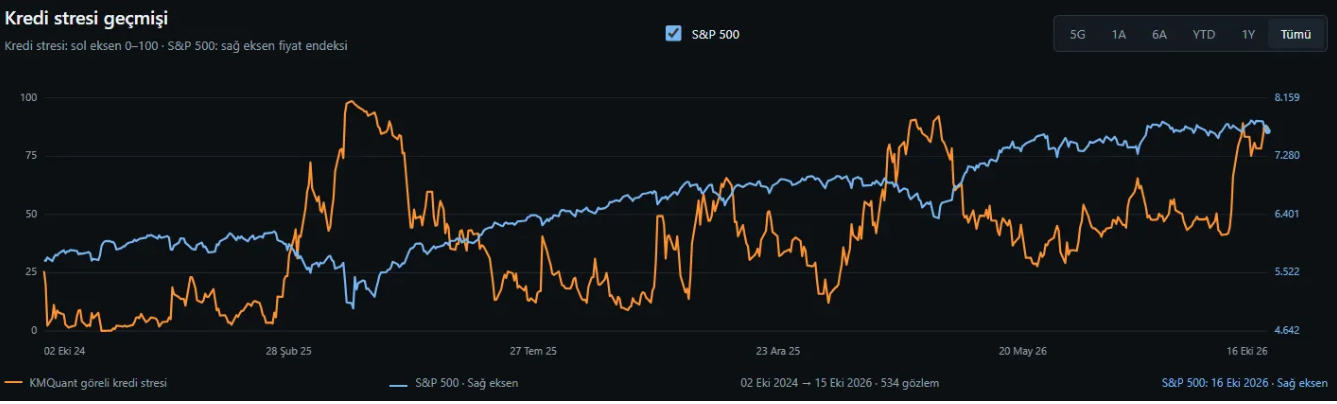Click the 4.642 right axis value

1286,330
